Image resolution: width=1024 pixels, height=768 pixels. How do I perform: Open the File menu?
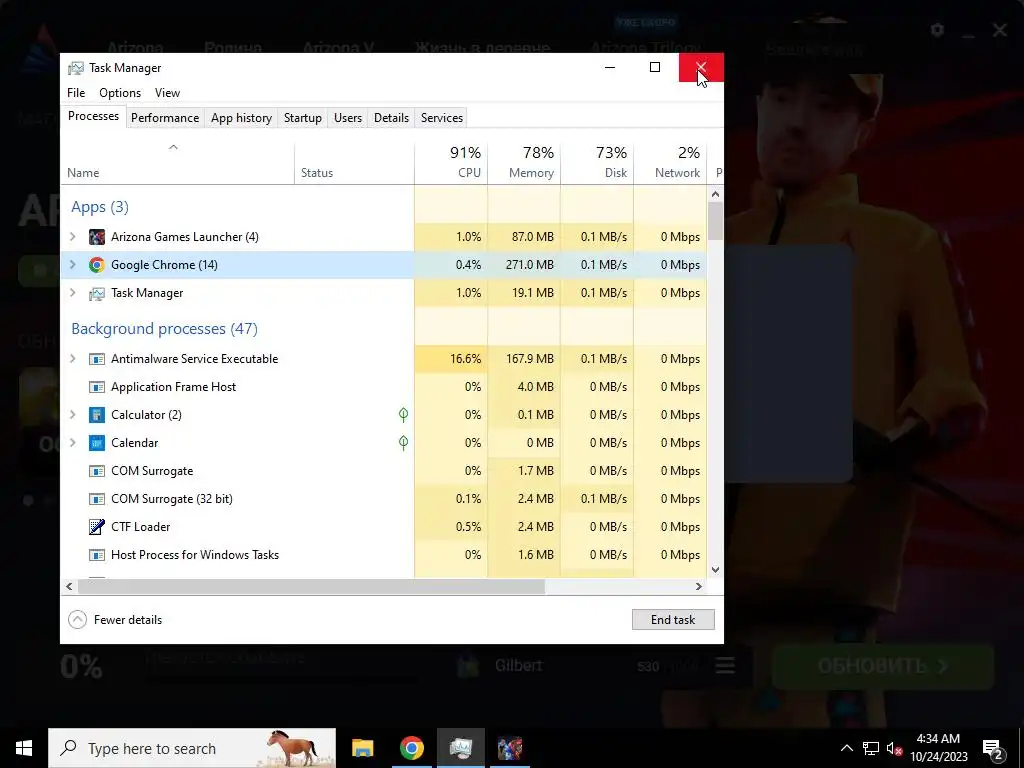point(76,93)
